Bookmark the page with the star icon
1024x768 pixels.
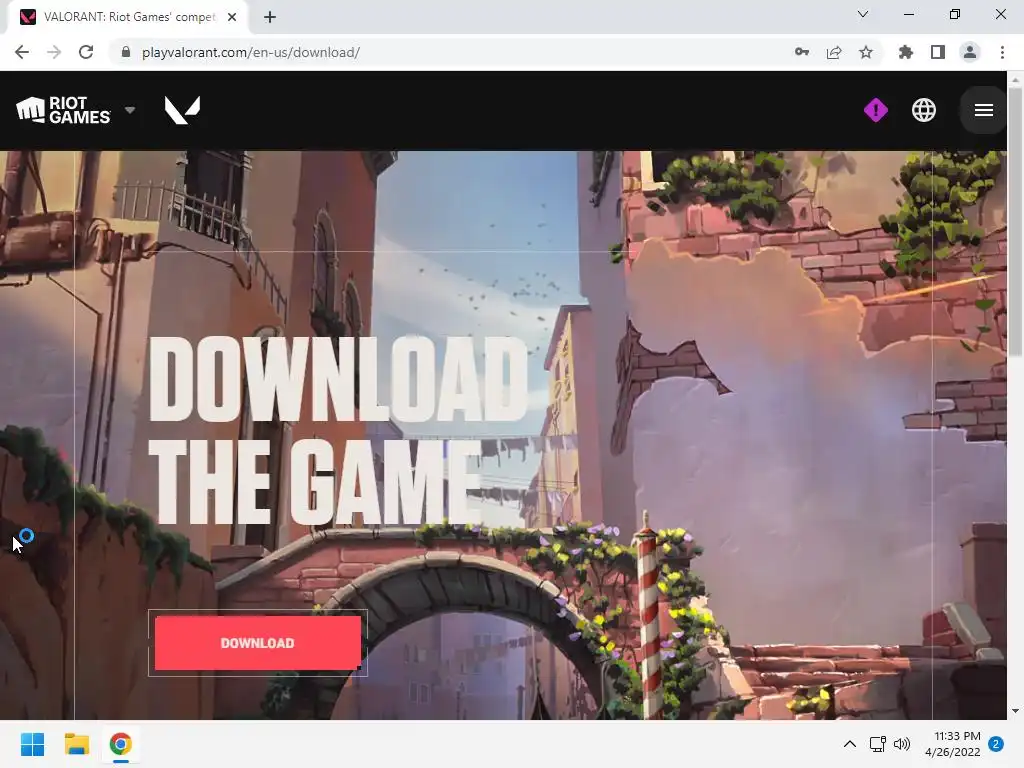pyautogui.click(x=866, y=52)
